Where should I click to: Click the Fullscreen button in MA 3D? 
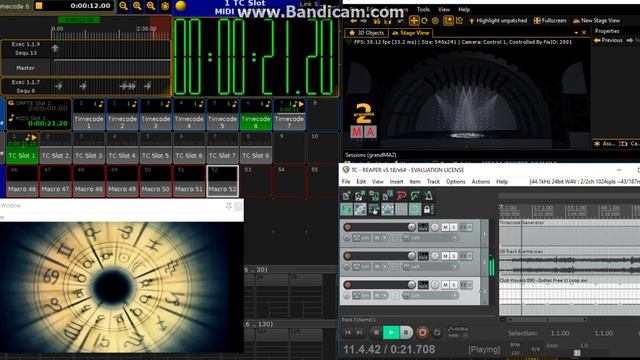[x=550, y=20]
